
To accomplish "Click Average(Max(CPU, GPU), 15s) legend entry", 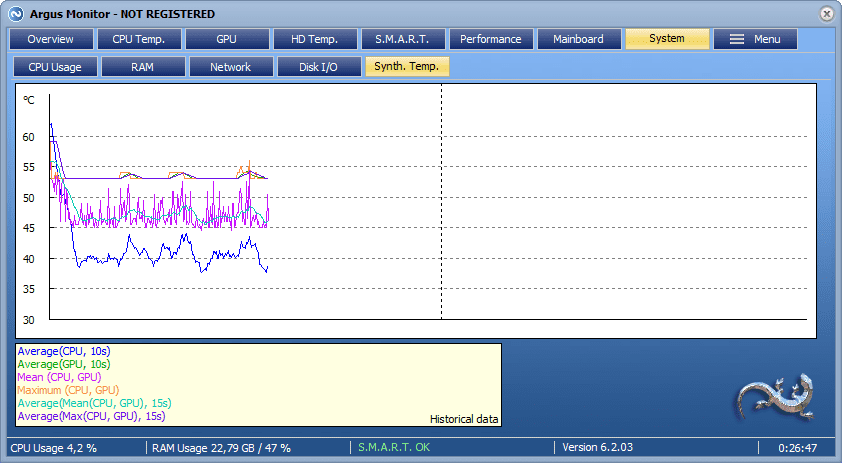I will 91,416.
